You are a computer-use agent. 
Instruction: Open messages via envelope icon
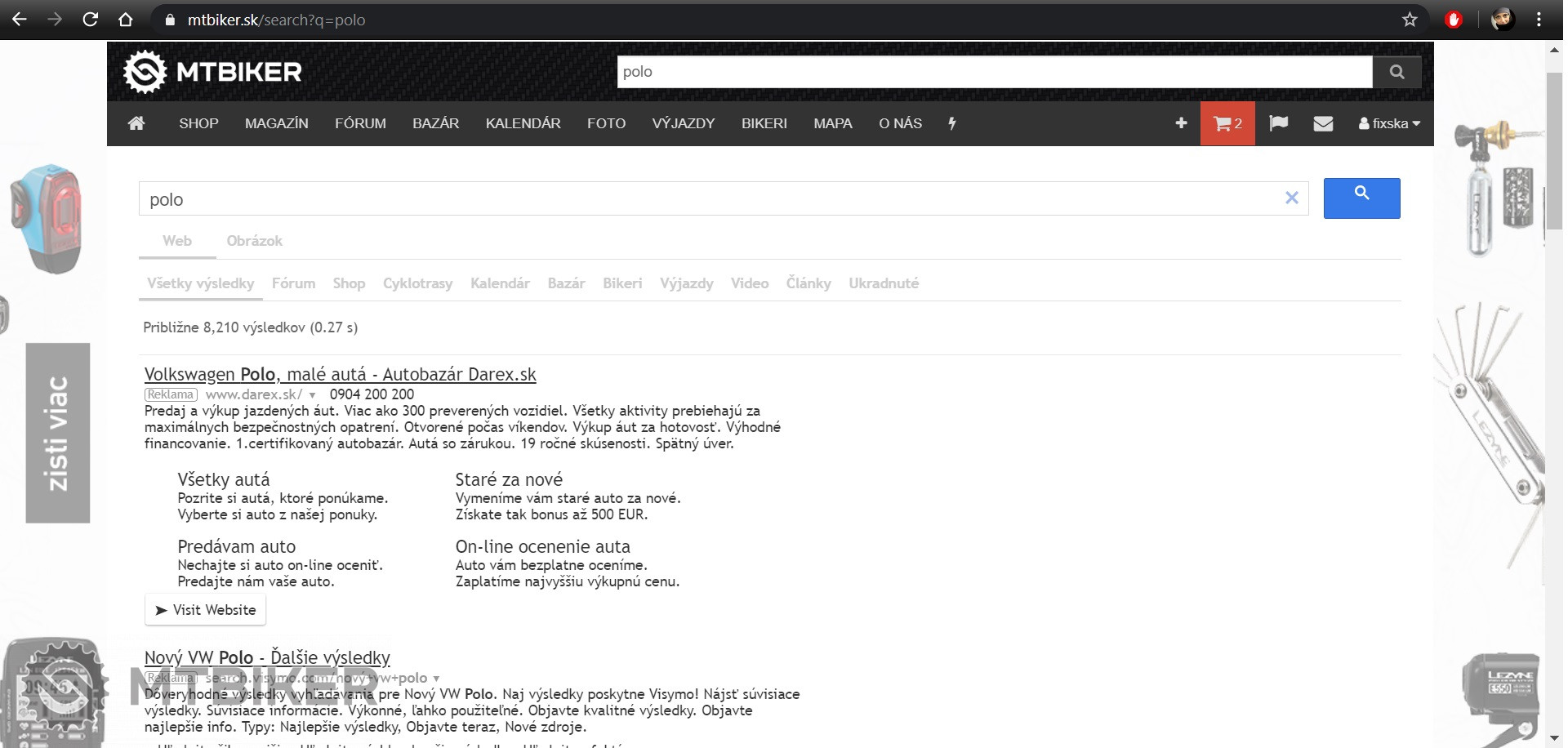[x=1323, y=123]
